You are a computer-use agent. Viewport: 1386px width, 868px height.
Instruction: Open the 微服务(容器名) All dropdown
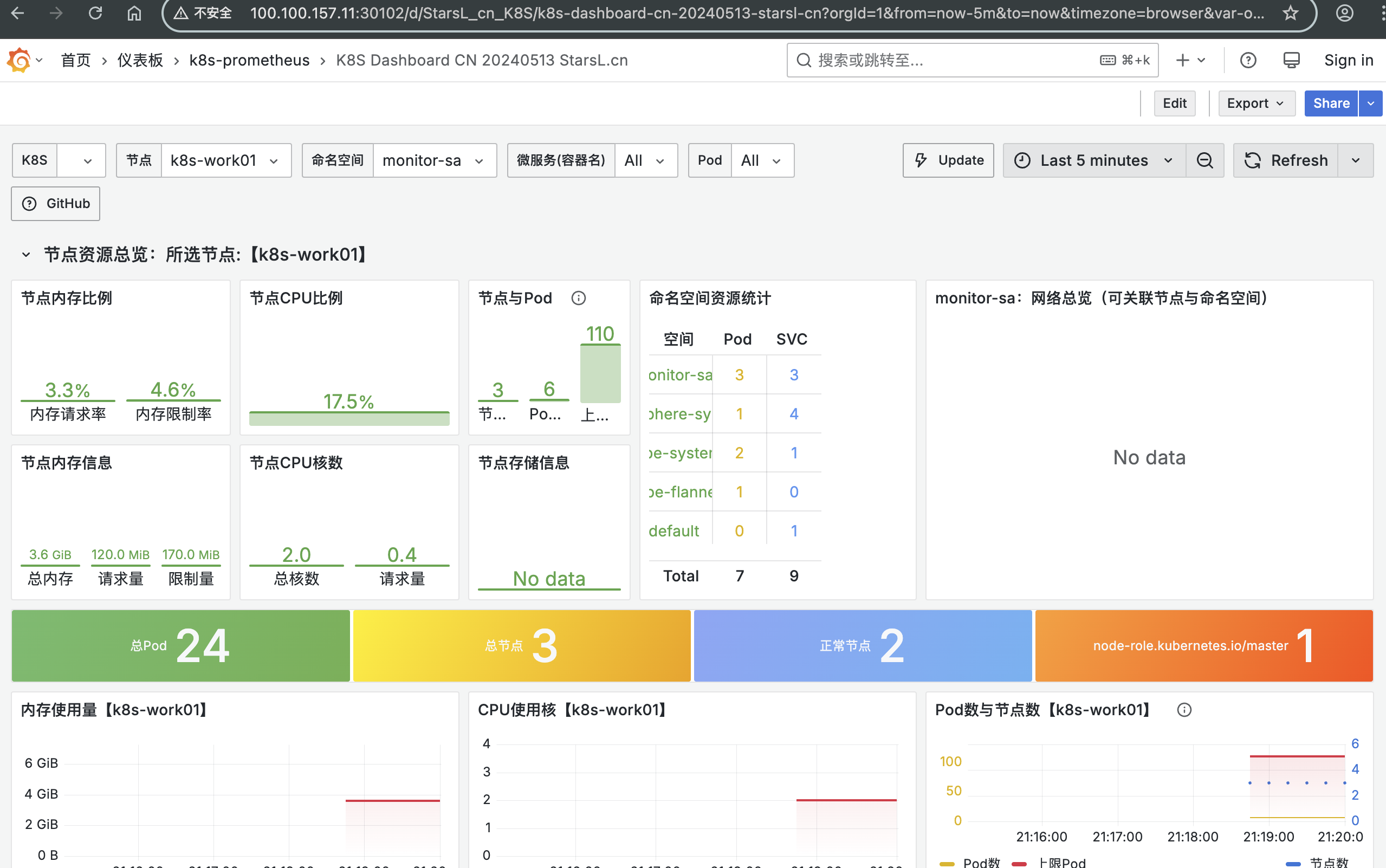[646, 160]
